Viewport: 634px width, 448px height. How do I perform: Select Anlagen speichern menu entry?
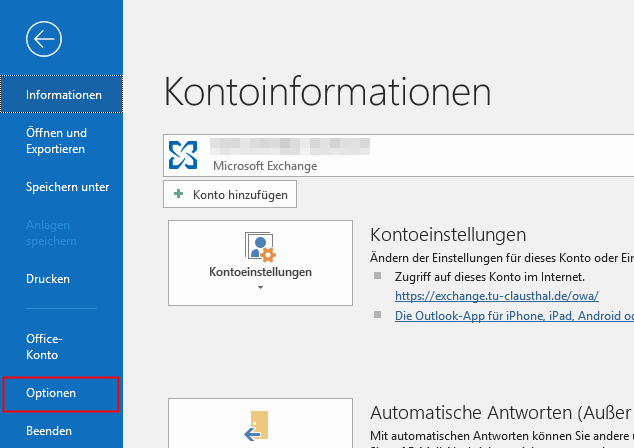pyautogui.click(x=51, y=233)
